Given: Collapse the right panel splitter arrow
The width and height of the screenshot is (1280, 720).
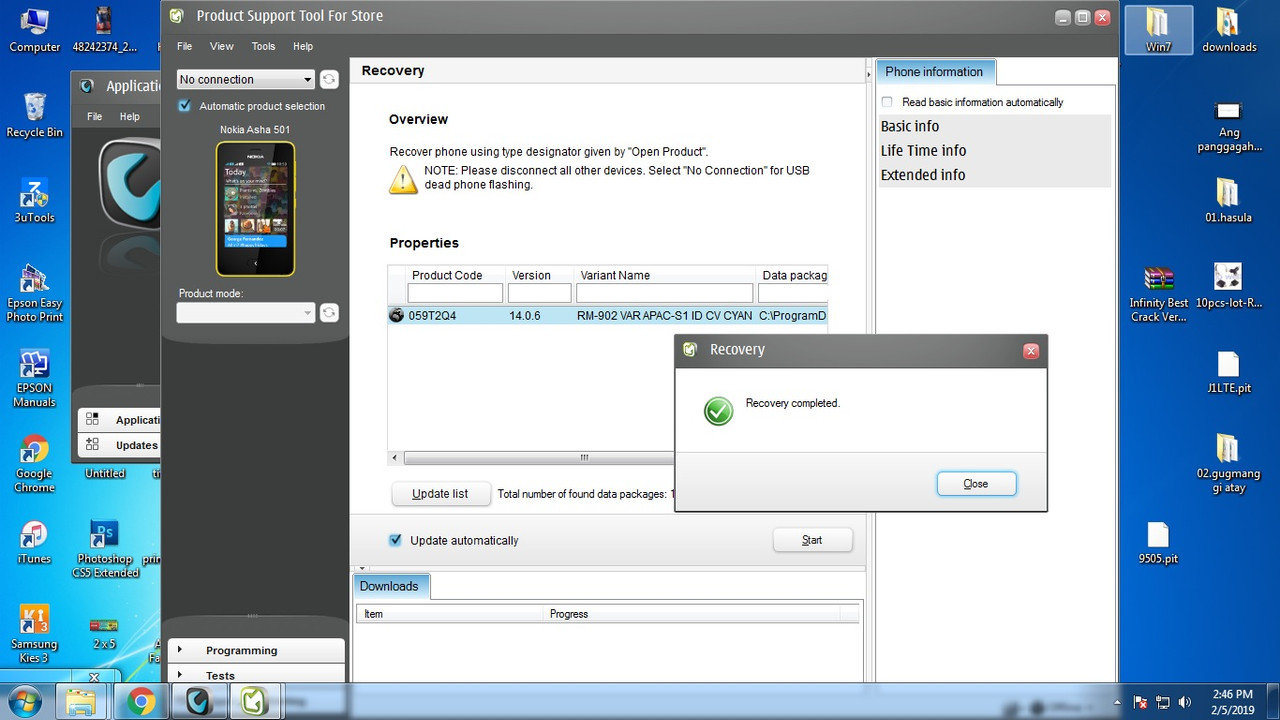Looking at the screenshot, I should [x=868, y=75].
